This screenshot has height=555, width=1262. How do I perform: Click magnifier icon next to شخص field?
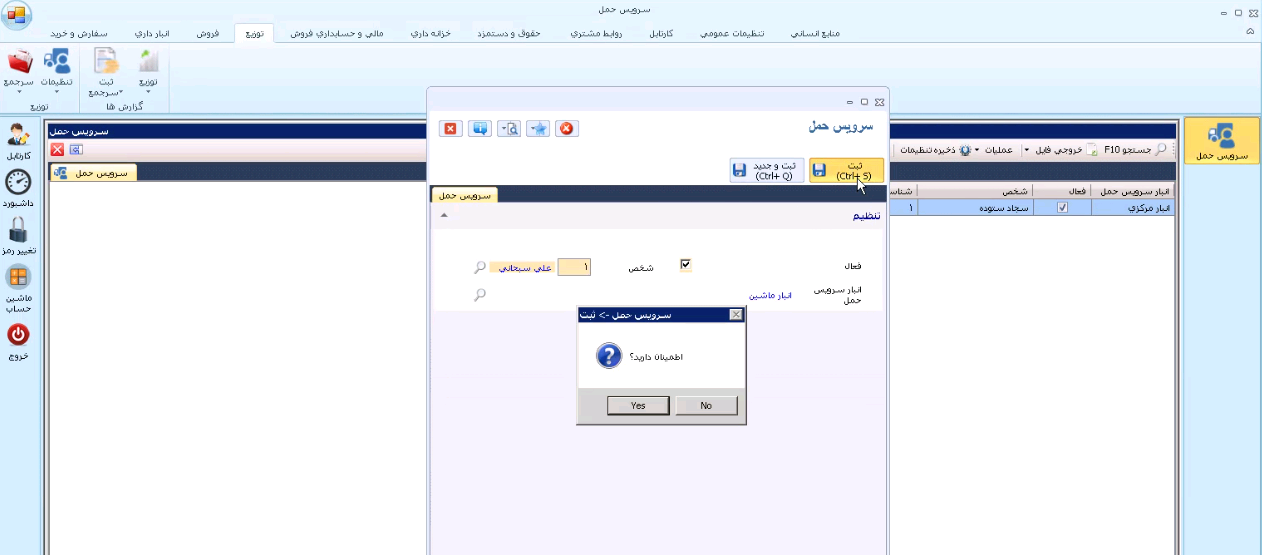pos(480,268)
